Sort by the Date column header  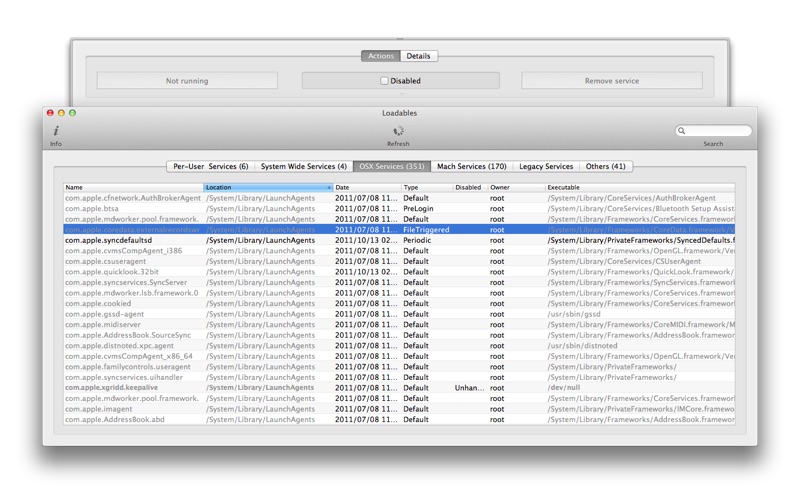tap(367, 187)
